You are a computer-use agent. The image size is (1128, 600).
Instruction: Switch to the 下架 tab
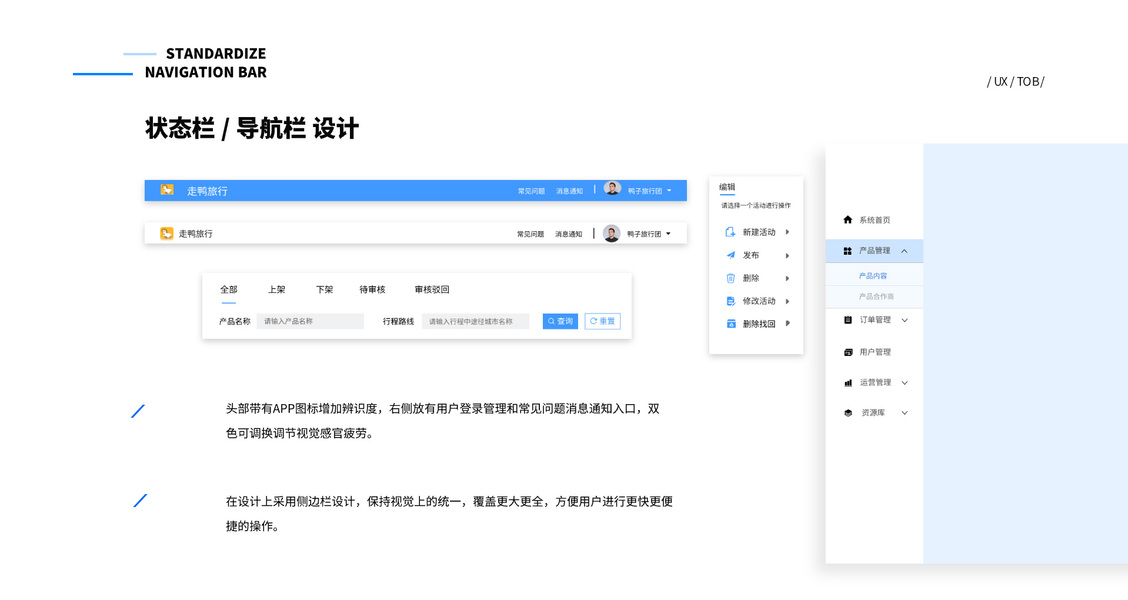[324, 289]
